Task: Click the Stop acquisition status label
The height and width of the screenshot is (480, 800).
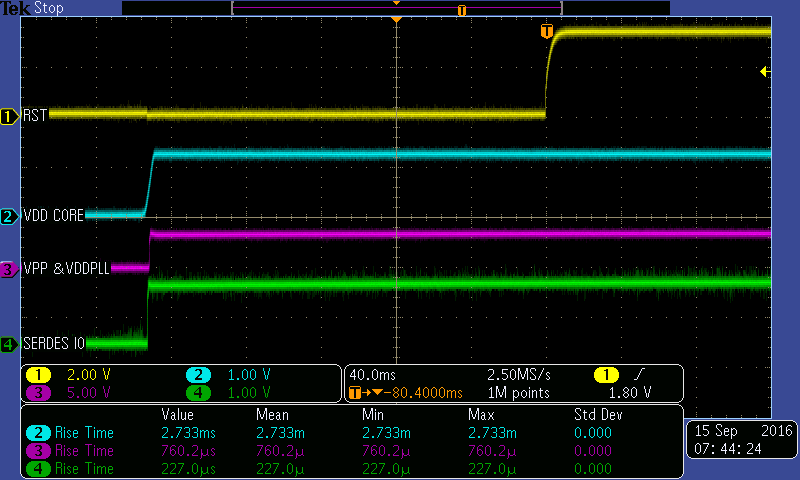Action: pos(48,8)
